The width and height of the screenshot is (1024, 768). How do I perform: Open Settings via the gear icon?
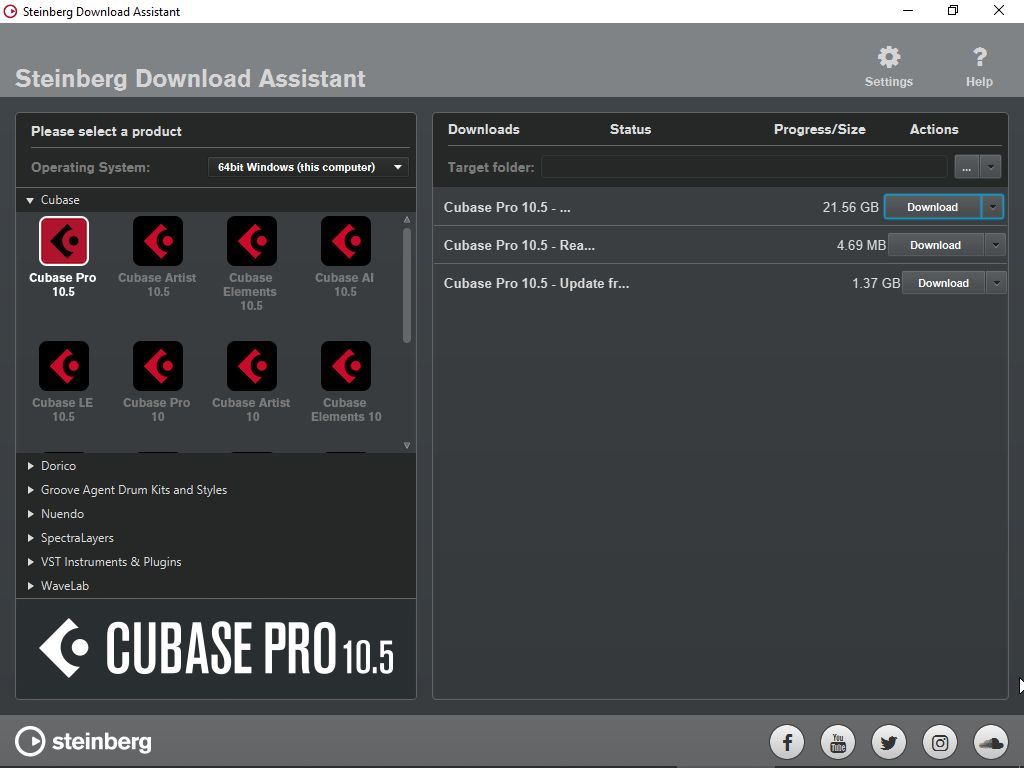tap(889, 57)
